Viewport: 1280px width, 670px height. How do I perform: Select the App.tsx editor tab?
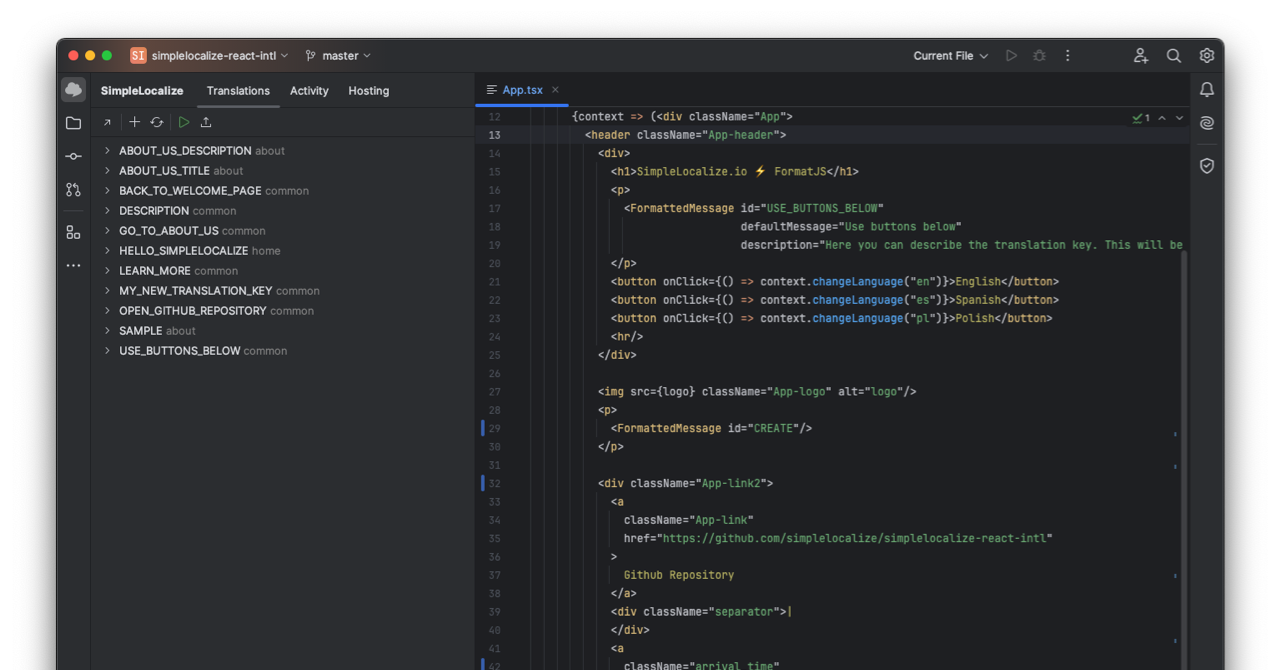(522, 90)
